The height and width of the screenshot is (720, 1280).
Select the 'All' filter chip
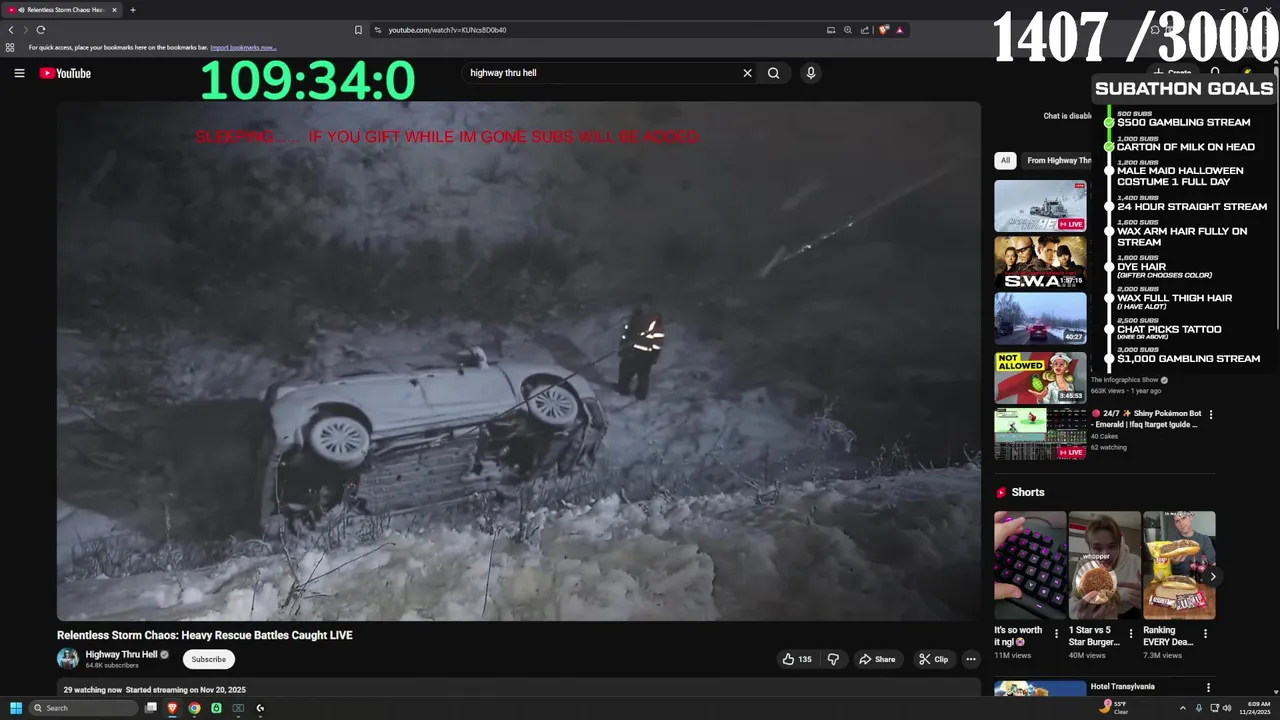click(x=1005, y=160)
